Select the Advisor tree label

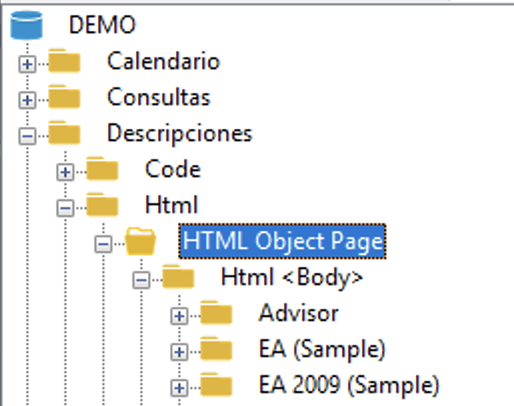coord(299,313)
